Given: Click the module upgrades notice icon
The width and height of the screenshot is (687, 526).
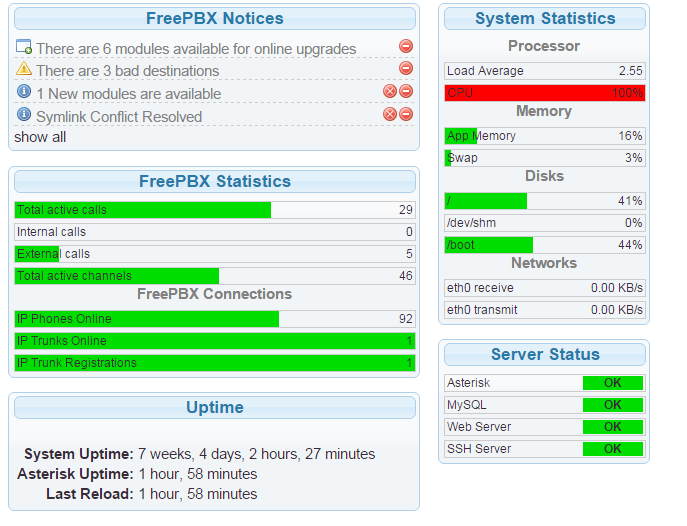Looking at the screenshot, I should (x=24, y=46).
